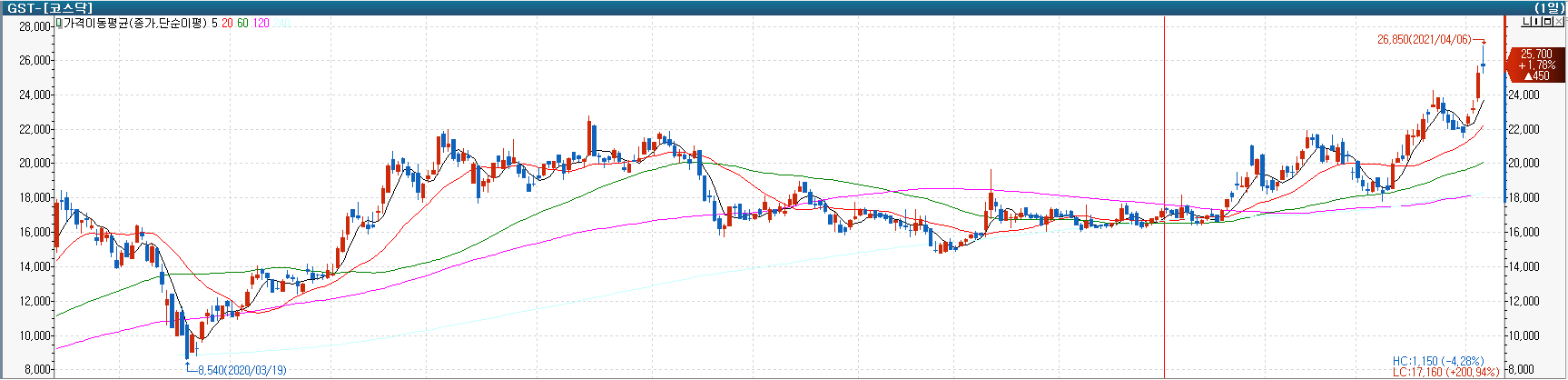Click the magenta 120-day average label
Screen dimensions: 1568x380
tap(261, 23)
